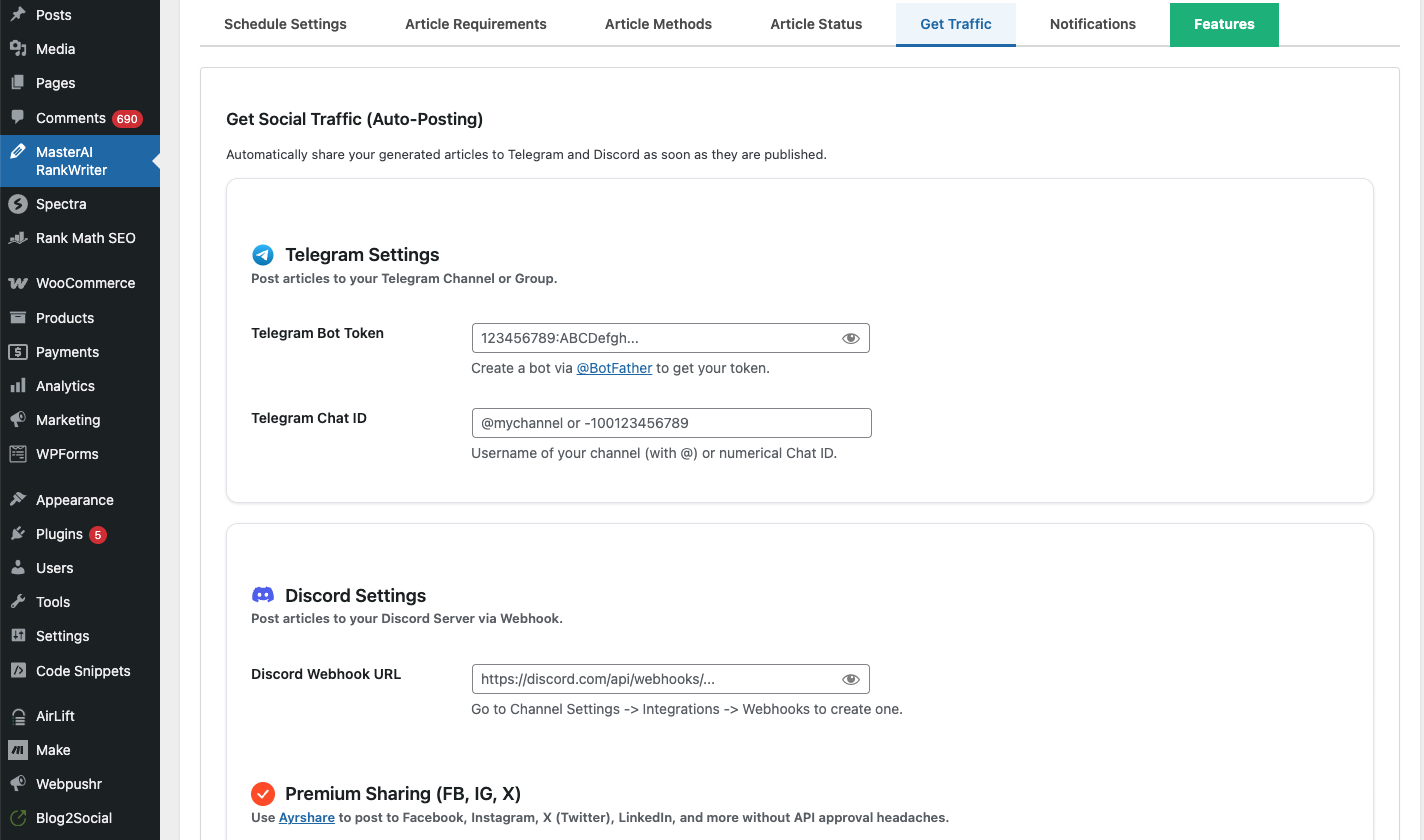This screenshot has width=1424, height=840.
Task: Open the green Features tab
Action: (x=1224, y=24)
